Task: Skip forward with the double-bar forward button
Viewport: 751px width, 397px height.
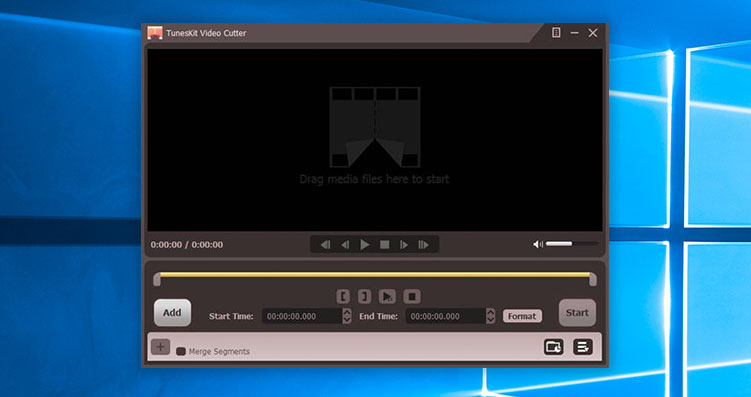Action: tap(423, 245)
